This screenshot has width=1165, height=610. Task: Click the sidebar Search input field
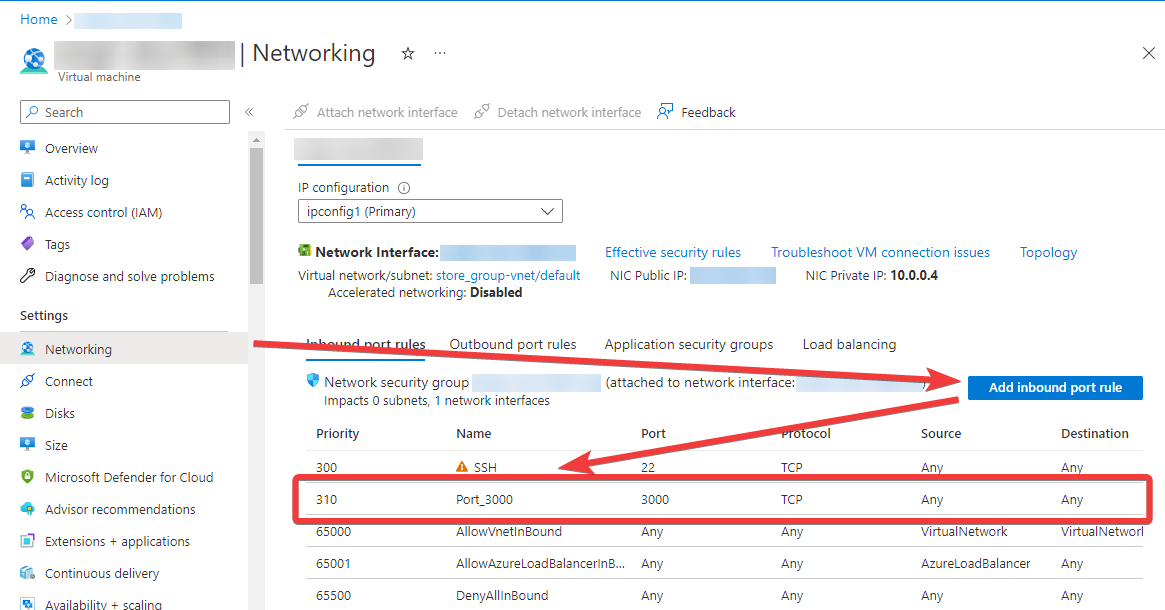(x=125, y=112)
